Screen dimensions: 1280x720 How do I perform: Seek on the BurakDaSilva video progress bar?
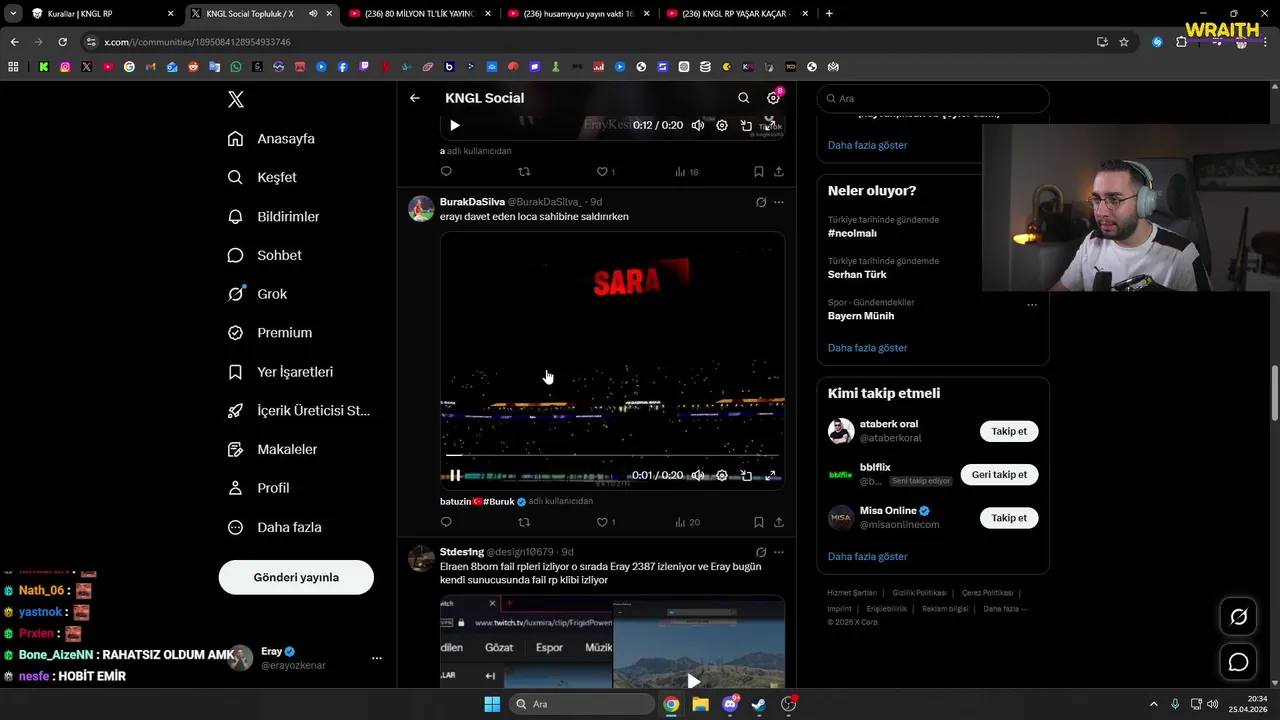(x=612, y=457)
